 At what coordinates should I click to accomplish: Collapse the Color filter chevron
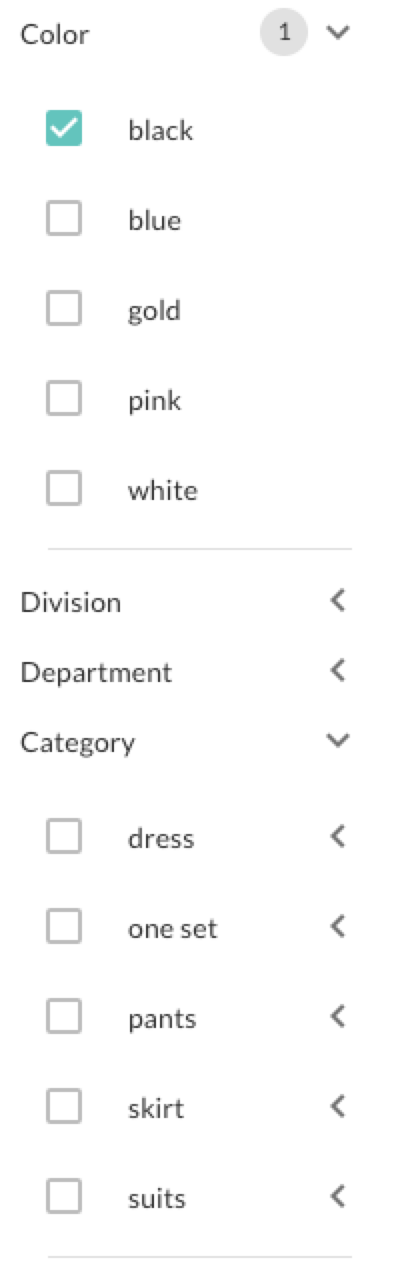tap(339, 33)
